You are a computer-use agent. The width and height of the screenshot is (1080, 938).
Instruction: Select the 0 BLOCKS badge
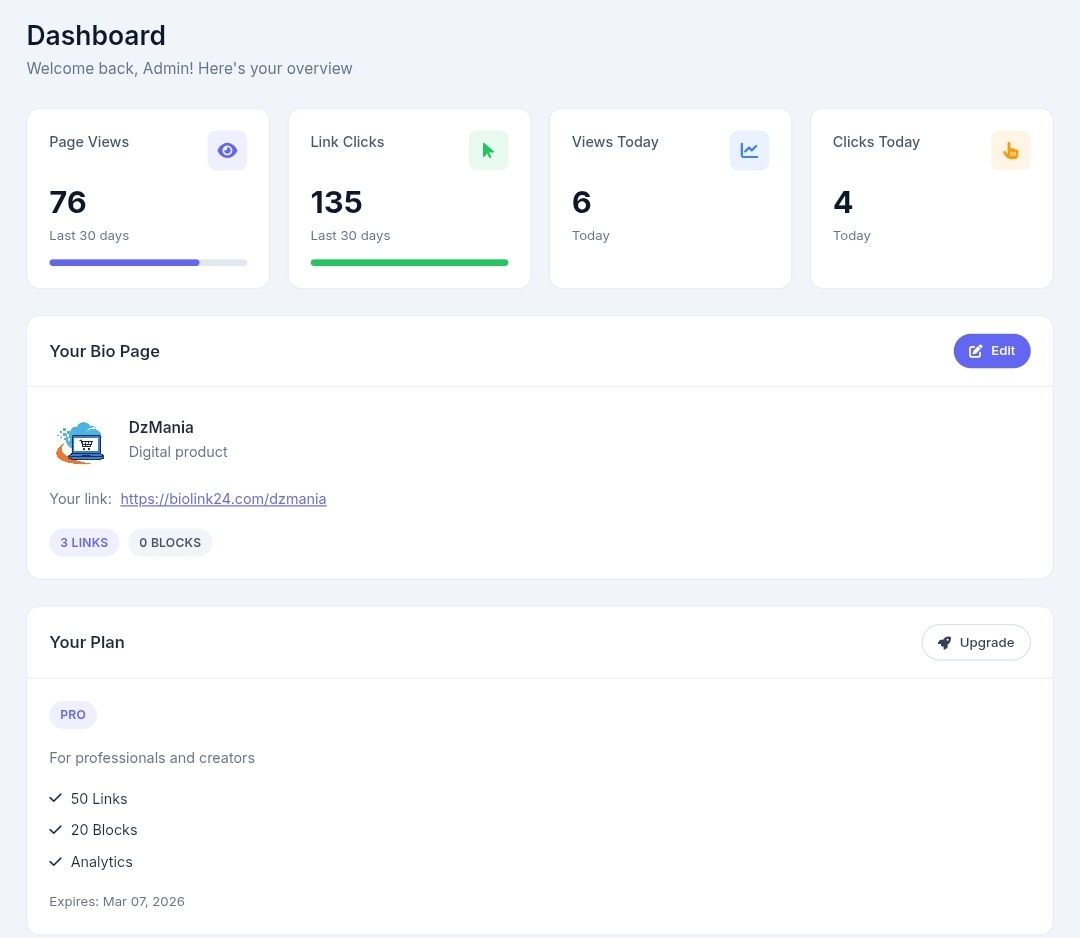[x=170, y=542]
